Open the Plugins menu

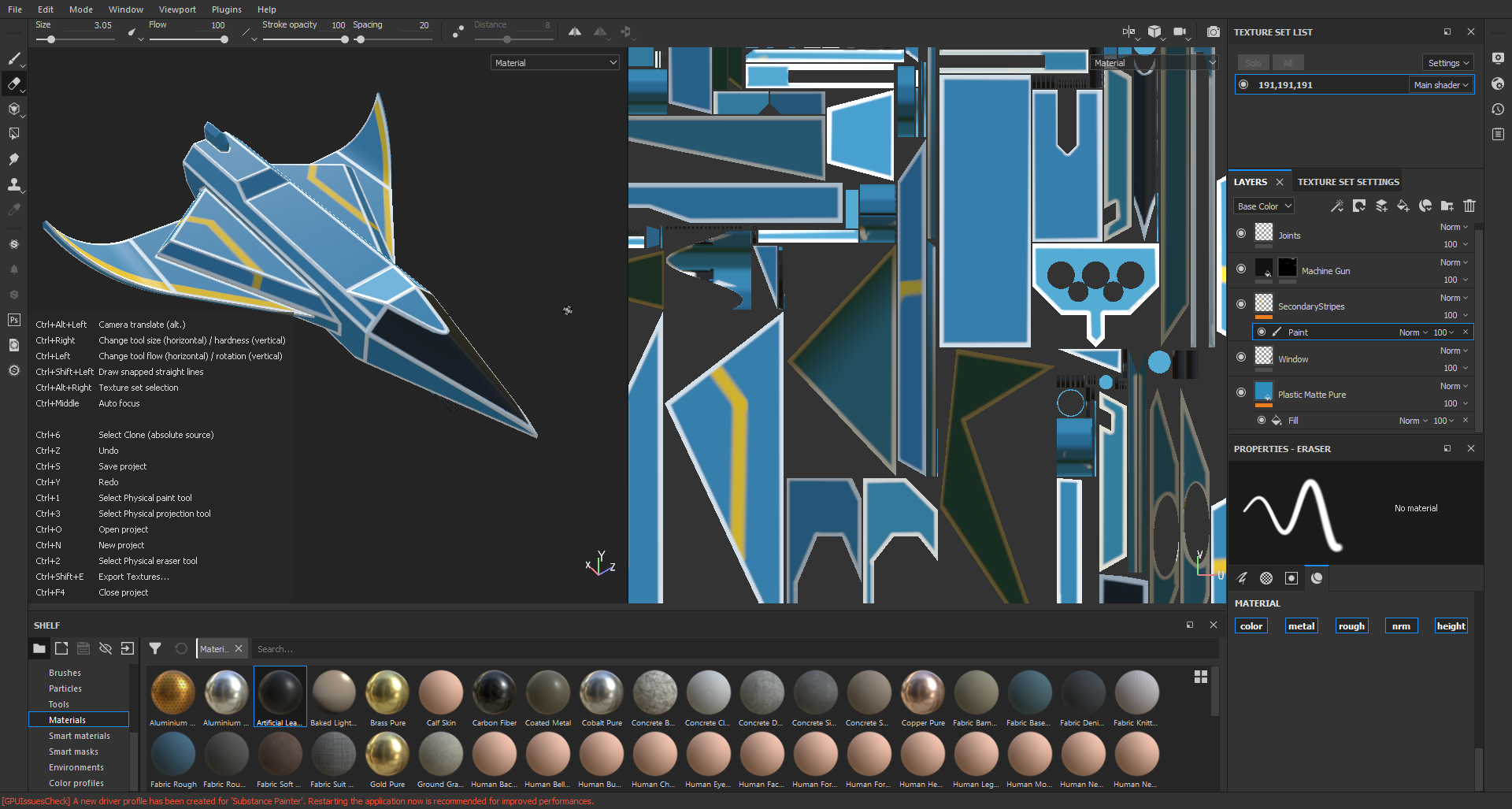click(227, 9)
